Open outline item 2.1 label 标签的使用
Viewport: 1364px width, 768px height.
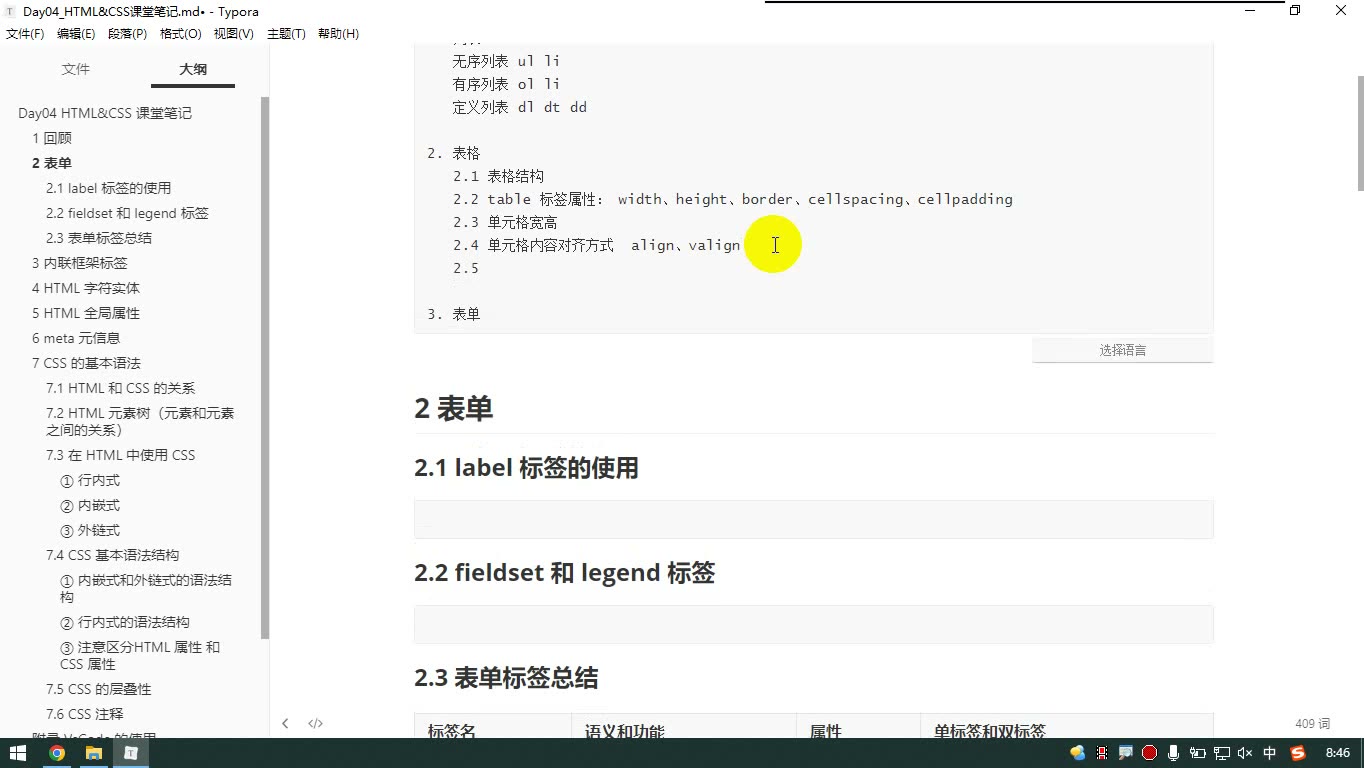[x=109, y=188]
